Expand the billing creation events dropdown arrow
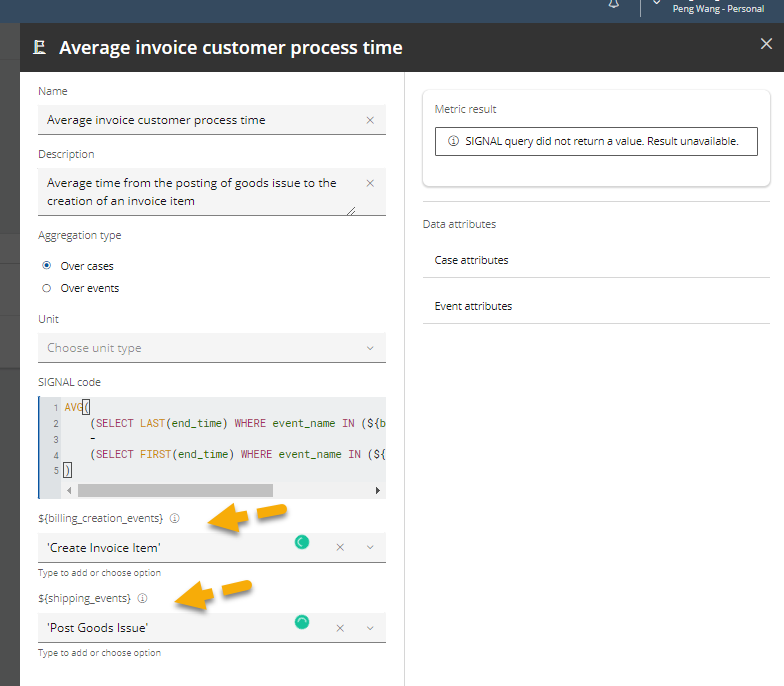Screen dimensions: 784x686 click(x=370, y=548)
